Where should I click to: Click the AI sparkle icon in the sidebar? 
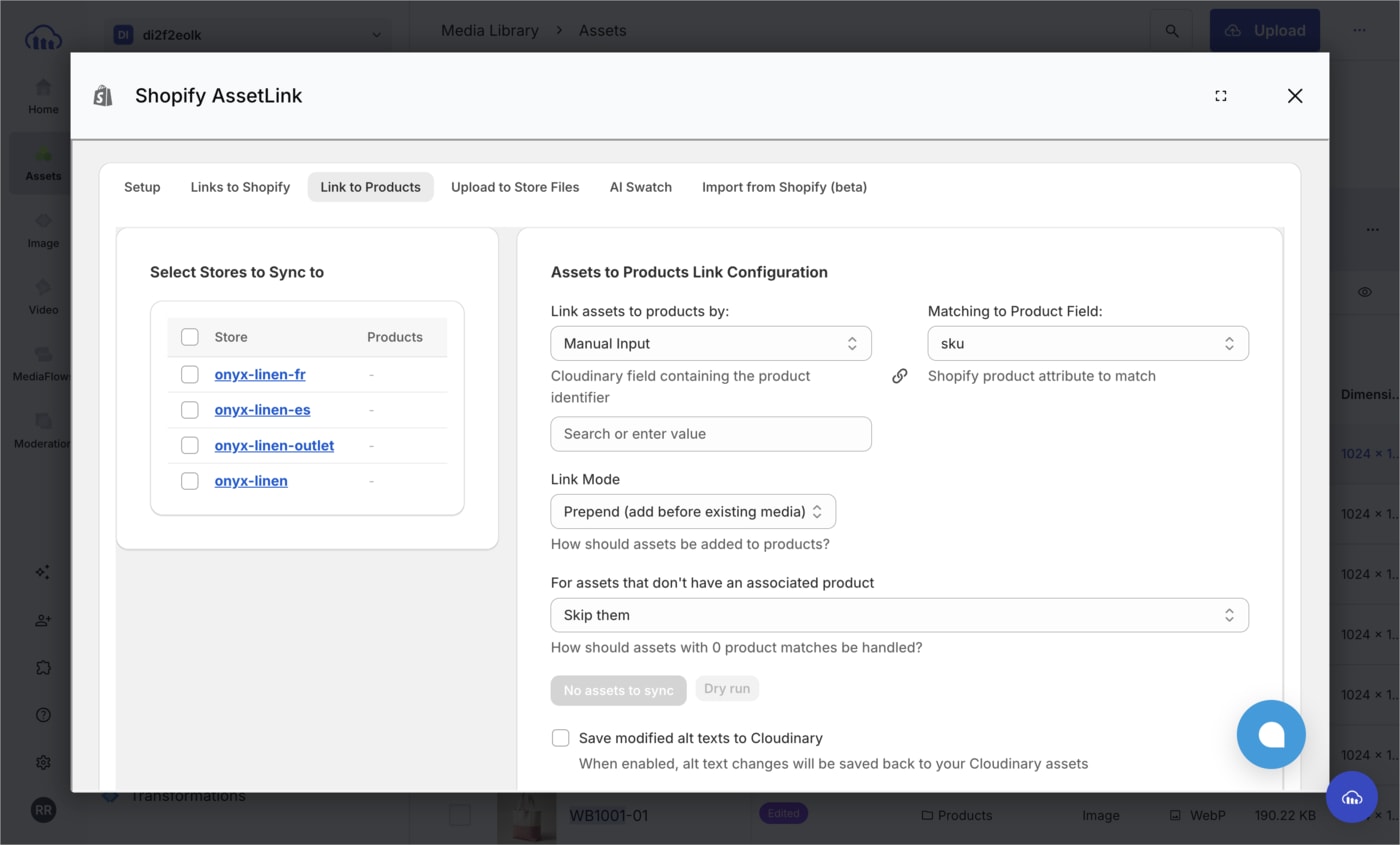[43, 572]
